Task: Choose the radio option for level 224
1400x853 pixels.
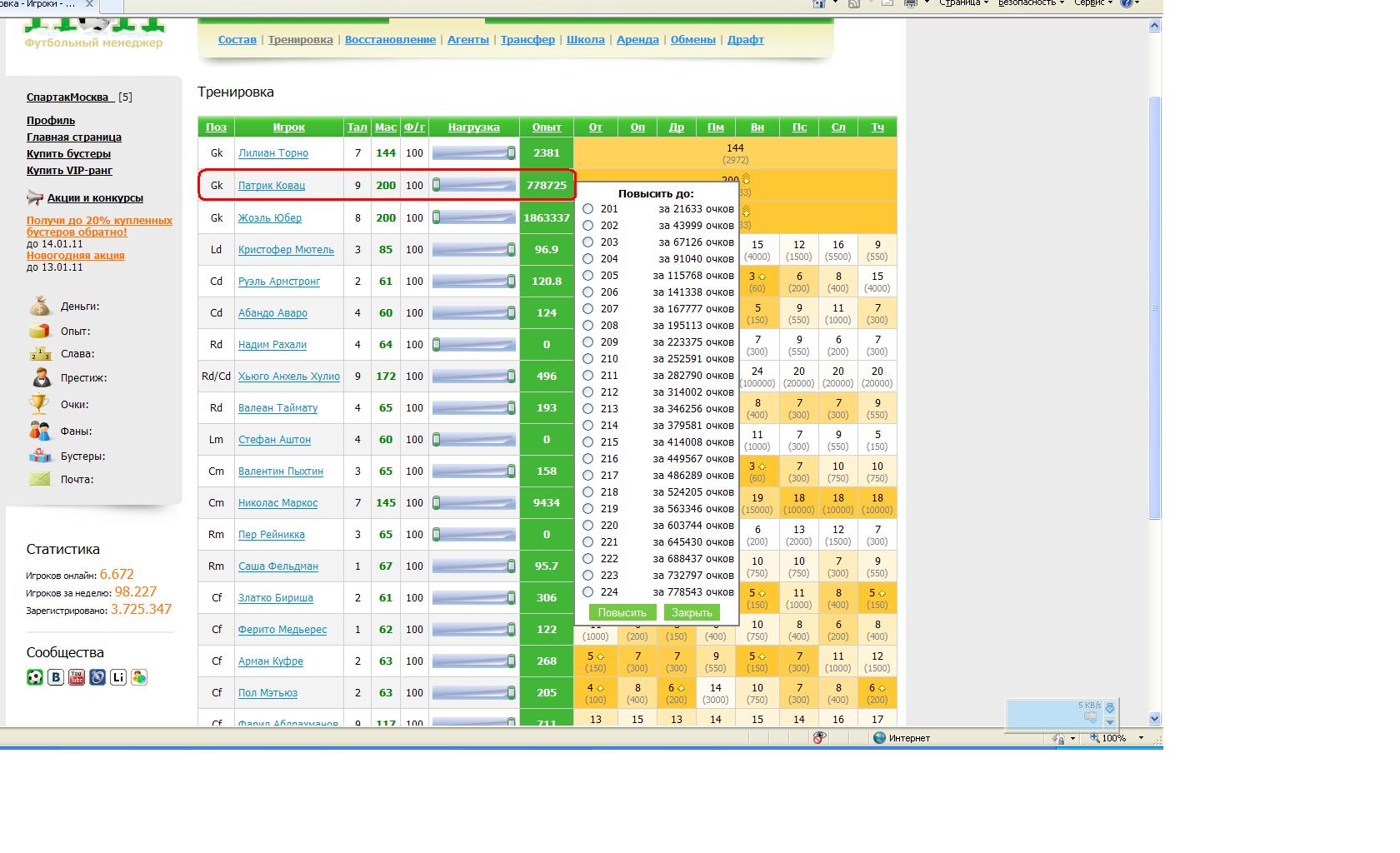Action: point(588,592)
